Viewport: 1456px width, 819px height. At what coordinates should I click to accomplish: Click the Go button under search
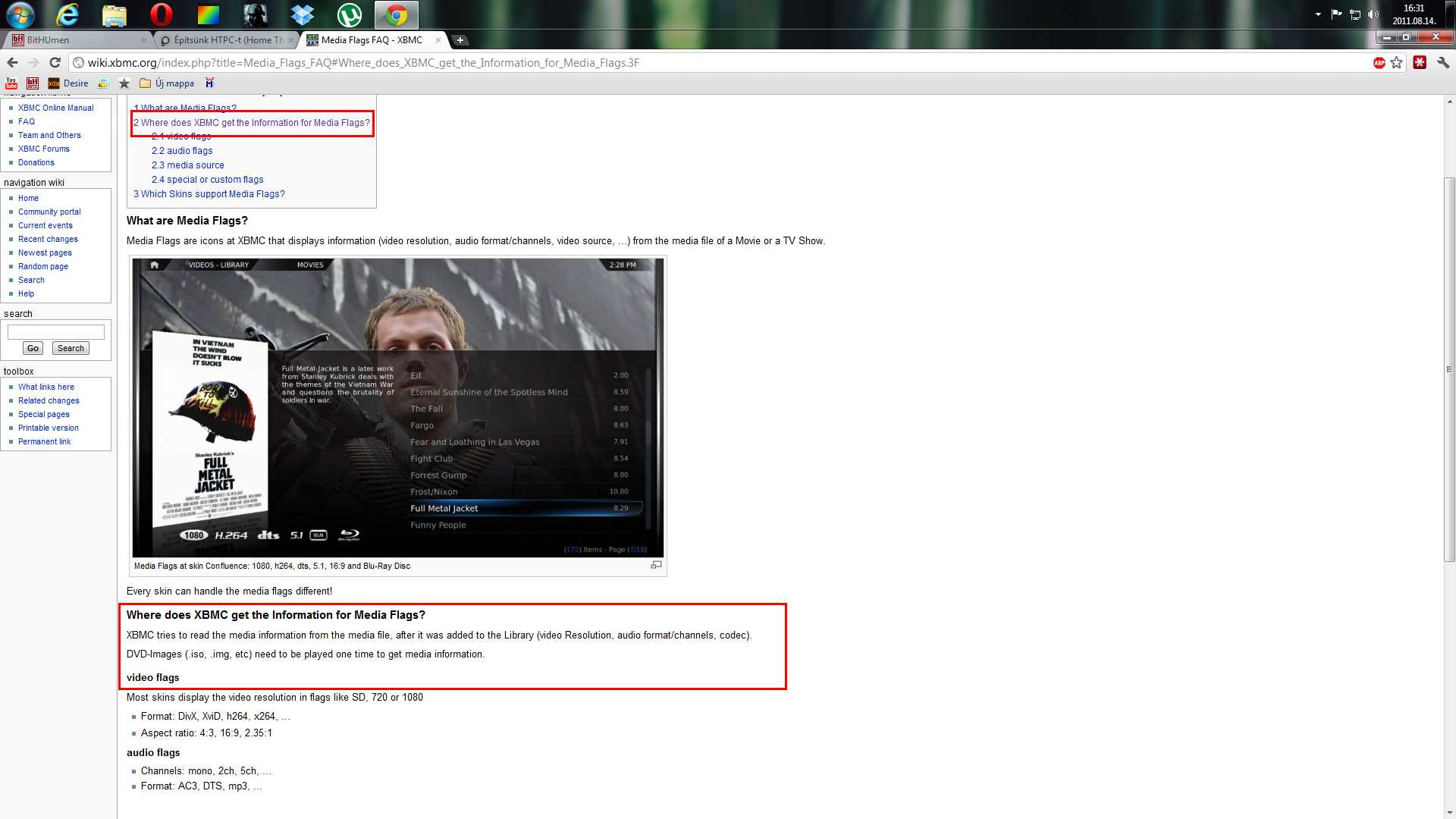tap(33, 348)
